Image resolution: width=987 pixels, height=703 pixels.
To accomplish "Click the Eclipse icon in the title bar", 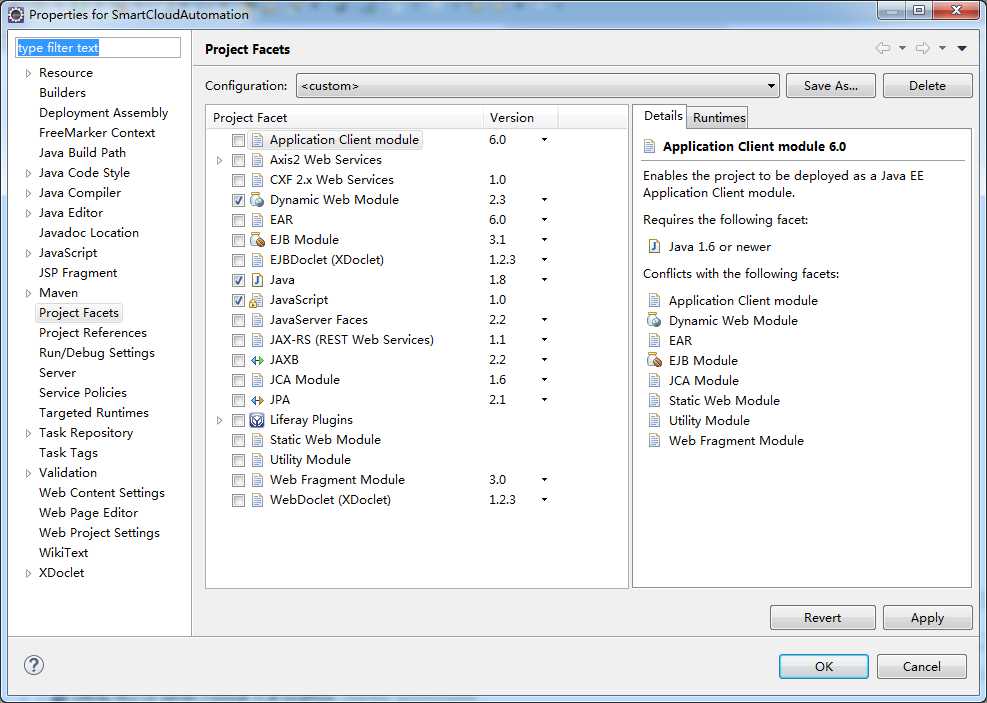I will tap(16, 14).
